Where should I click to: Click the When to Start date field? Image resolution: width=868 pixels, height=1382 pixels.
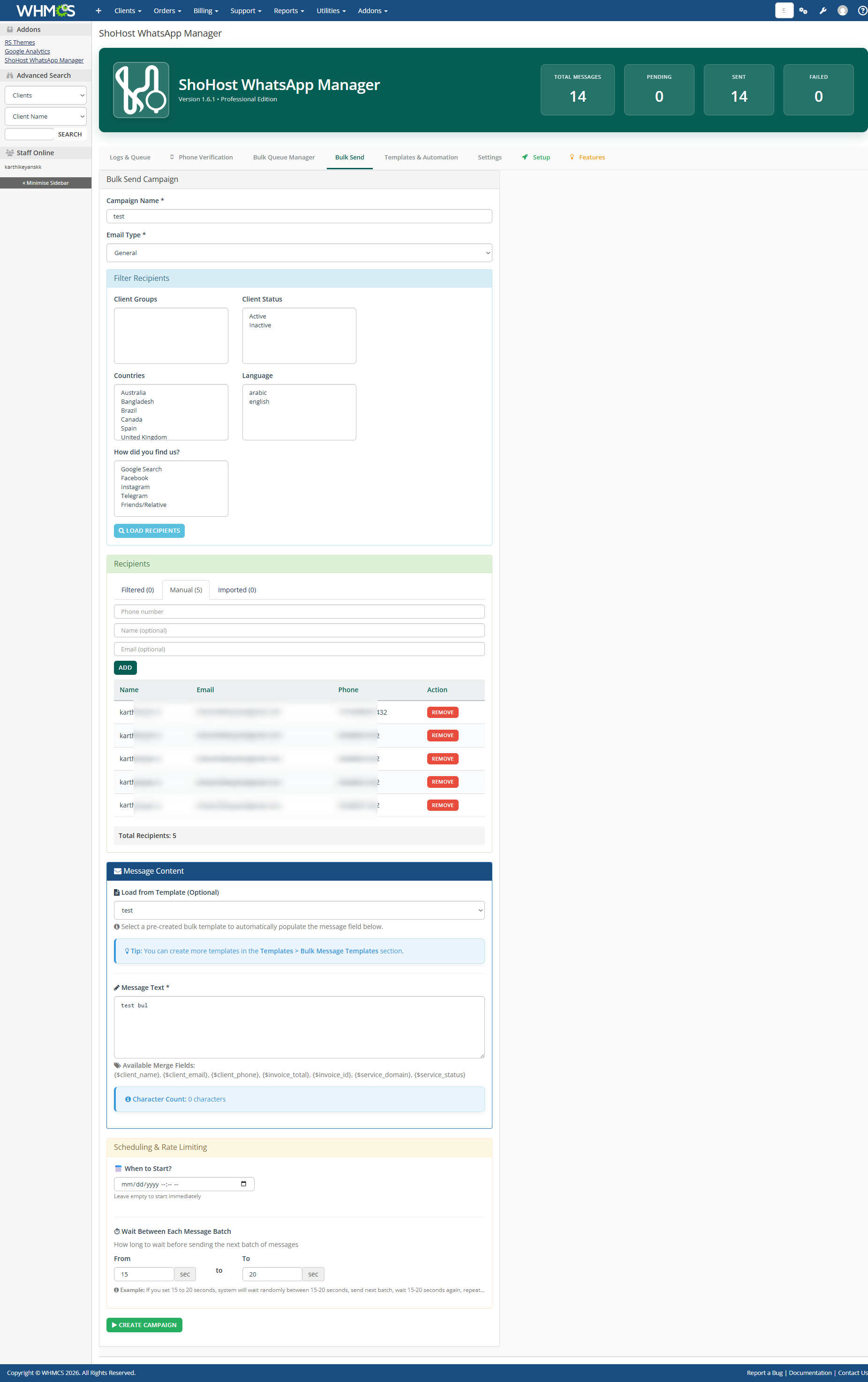pos(184,1184)
